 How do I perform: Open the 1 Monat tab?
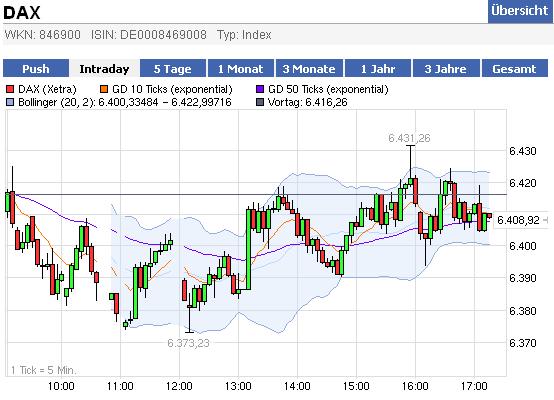pos(241,69)
